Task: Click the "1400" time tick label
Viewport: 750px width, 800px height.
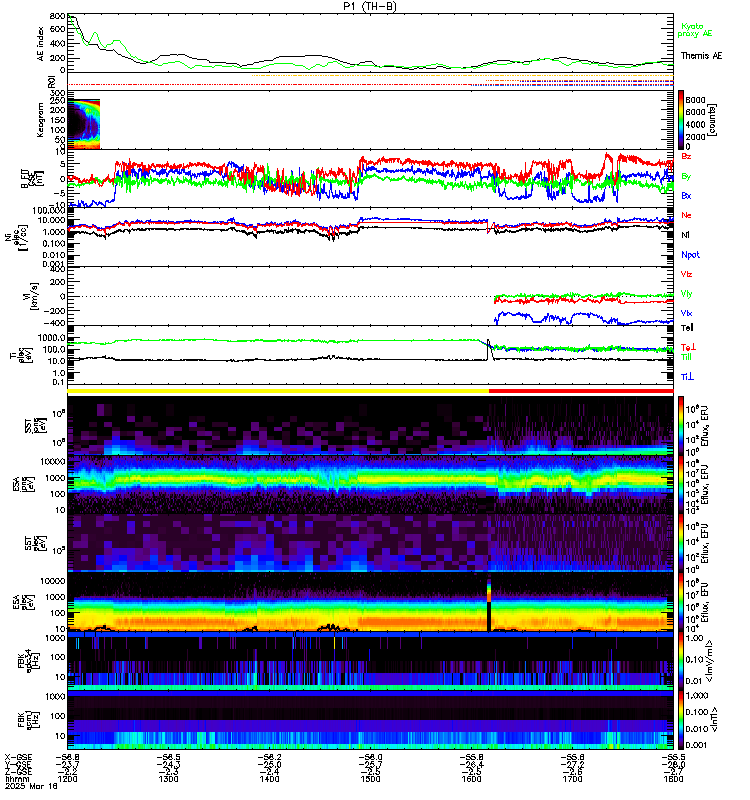Action: pos(269,779)
